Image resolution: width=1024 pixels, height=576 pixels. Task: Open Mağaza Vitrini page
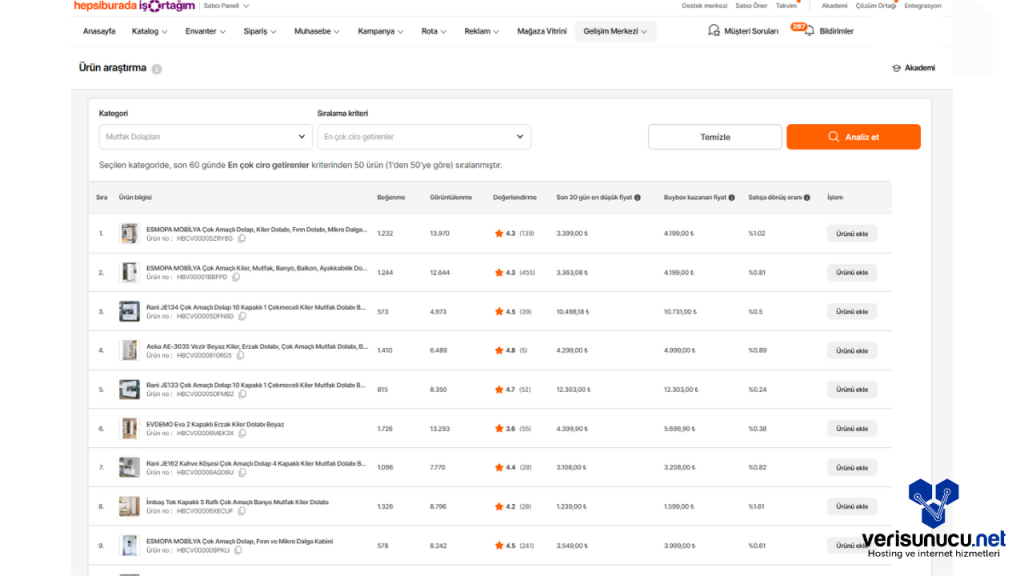[542, 31]
